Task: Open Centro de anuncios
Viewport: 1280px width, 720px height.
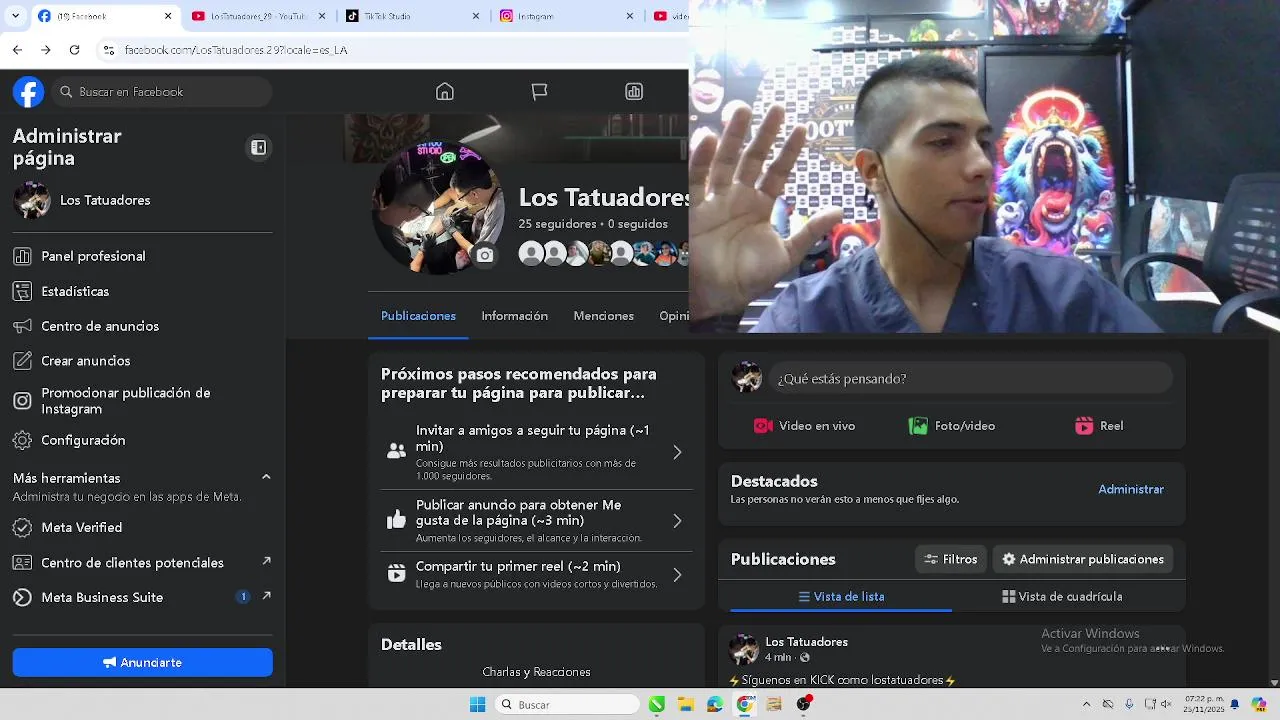Action: (140, 326)
